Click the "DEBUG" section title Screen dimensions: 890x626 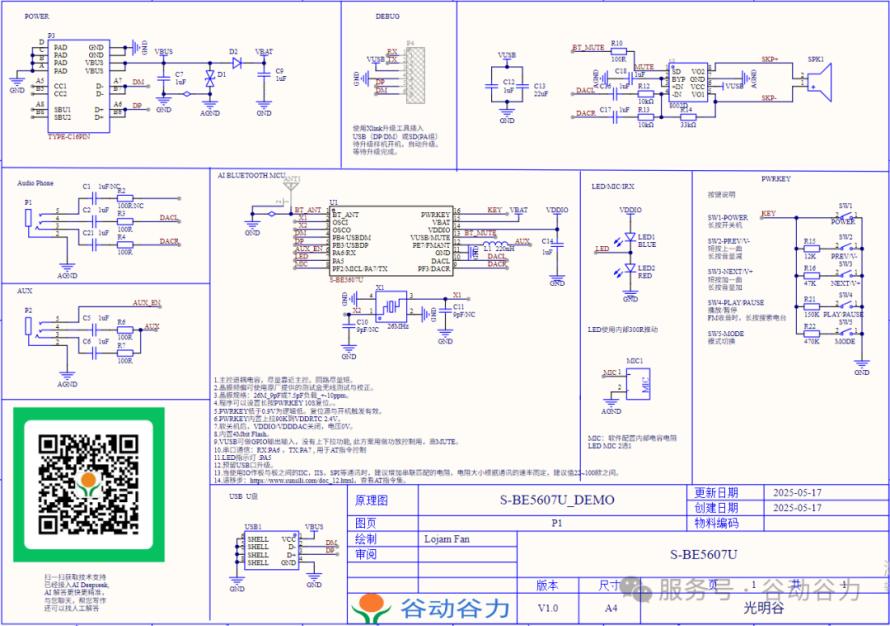pyautogui.click(x=388, y=16)
